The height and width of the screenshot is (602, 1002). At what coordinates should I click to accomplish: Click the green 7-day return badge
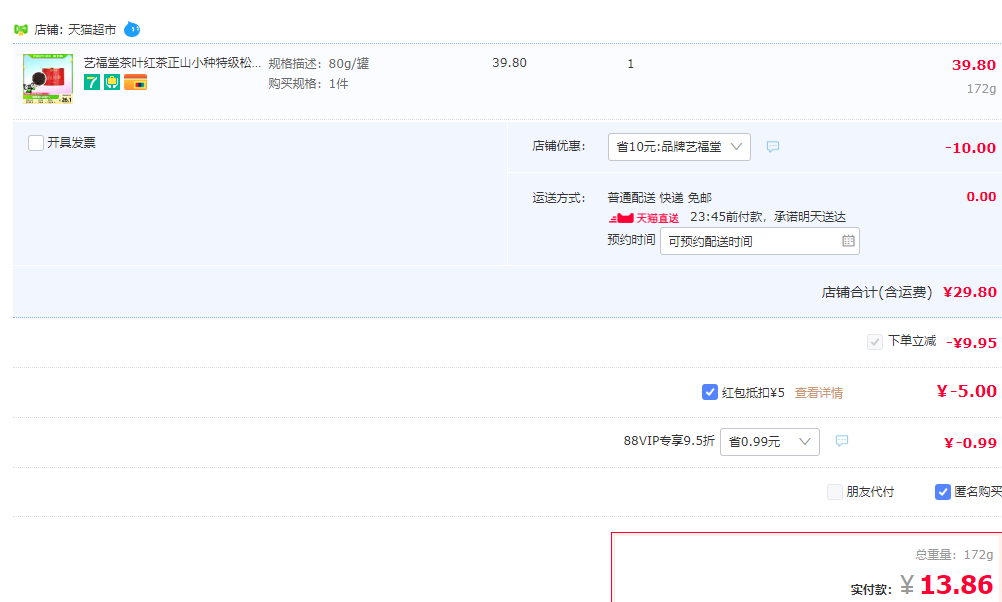click(92, 82)
